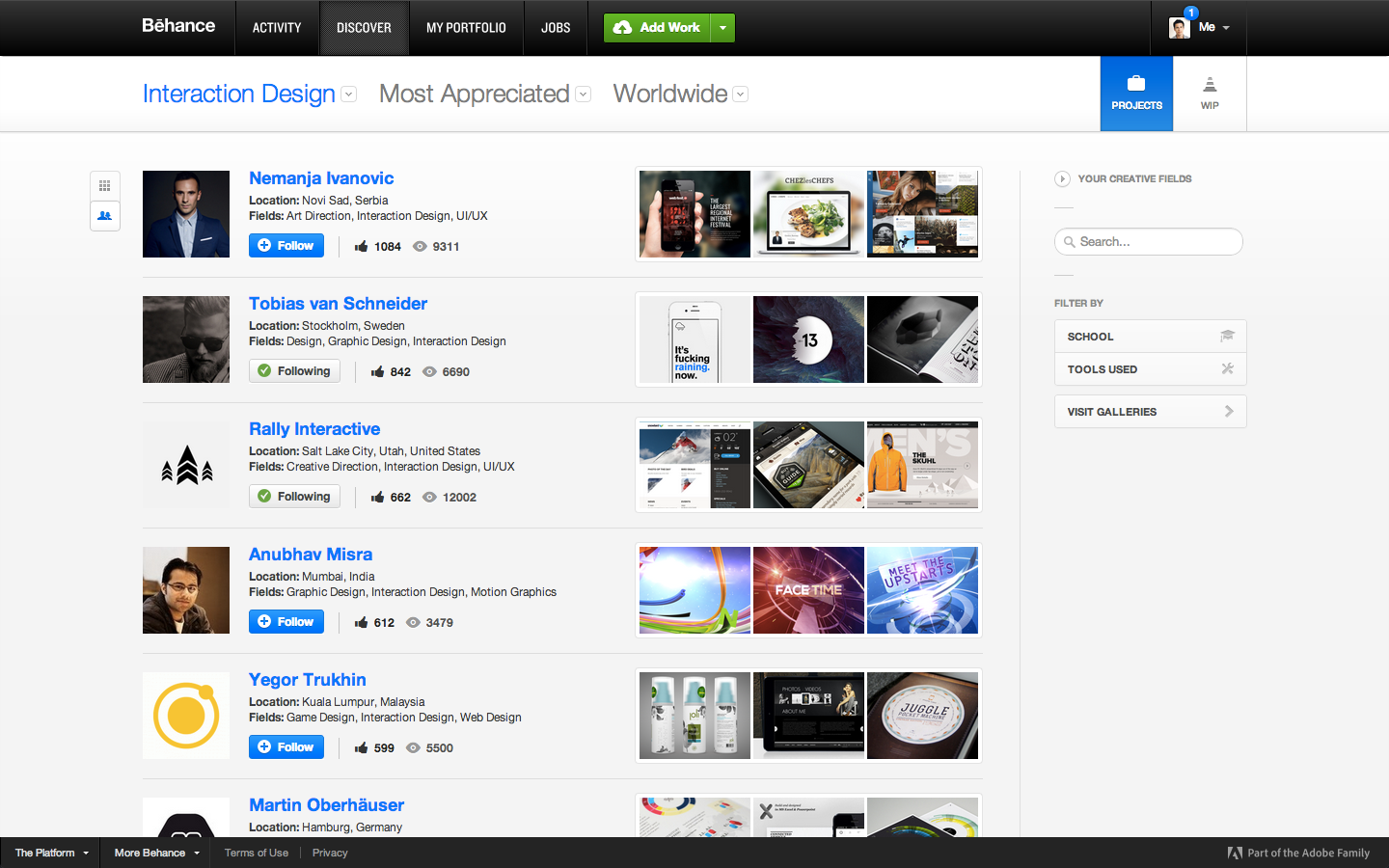Screen dimensions: 1389x868
Task: Click Tools Used wrench icon
Action: pos(1227,369)
